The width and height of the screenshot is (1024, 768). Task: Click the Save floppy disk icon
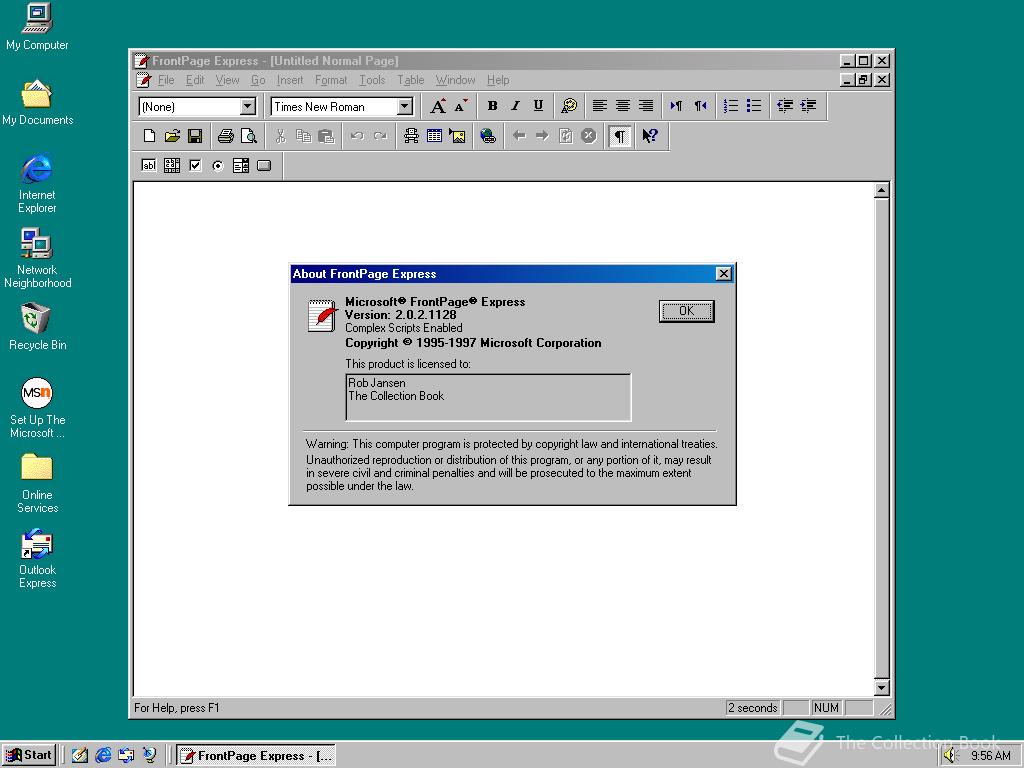(x=195, y=136)
